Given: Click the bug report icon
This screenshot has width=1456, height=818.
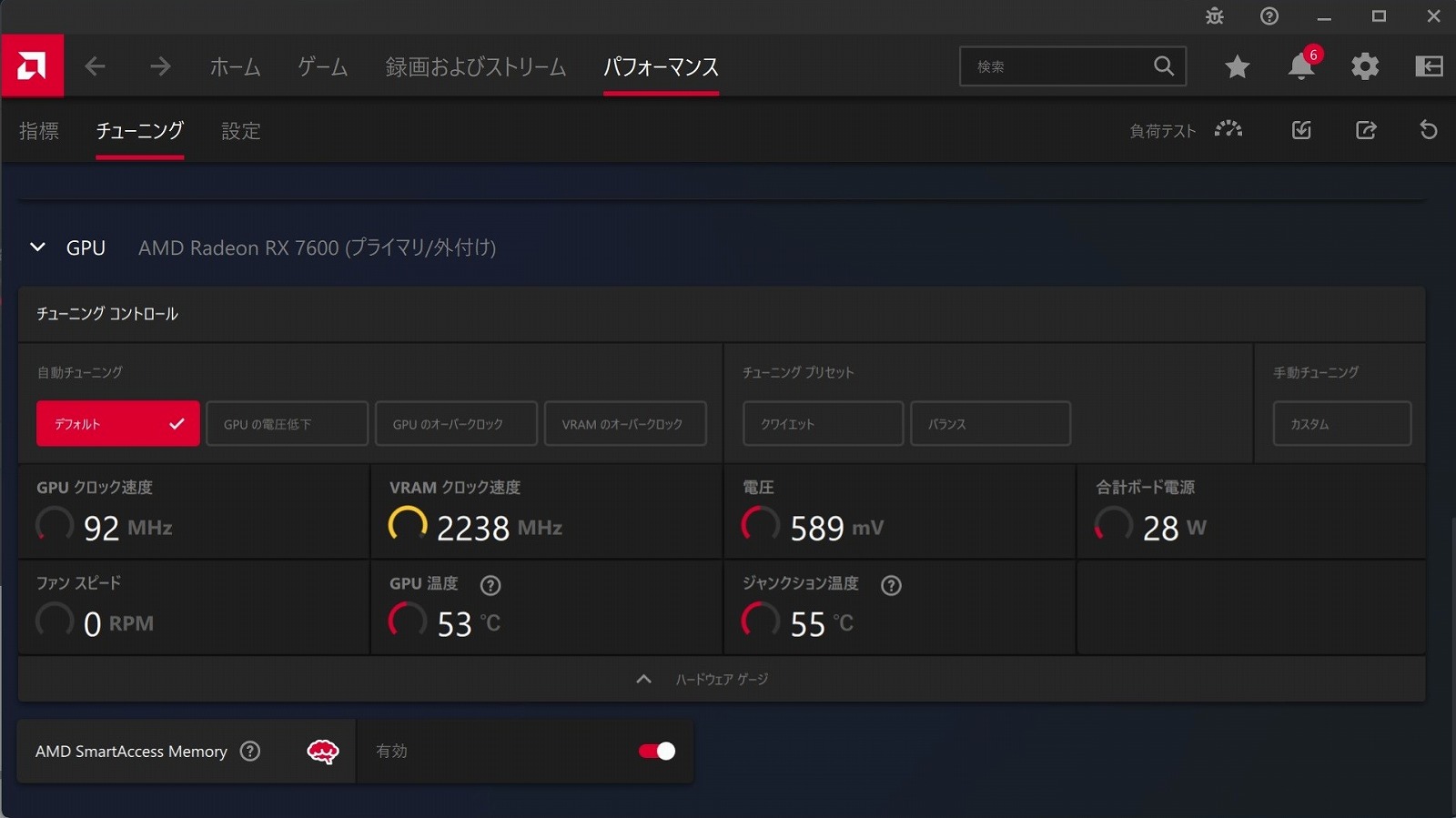Looking at the screenshot, I should (x=1215, y=16).
